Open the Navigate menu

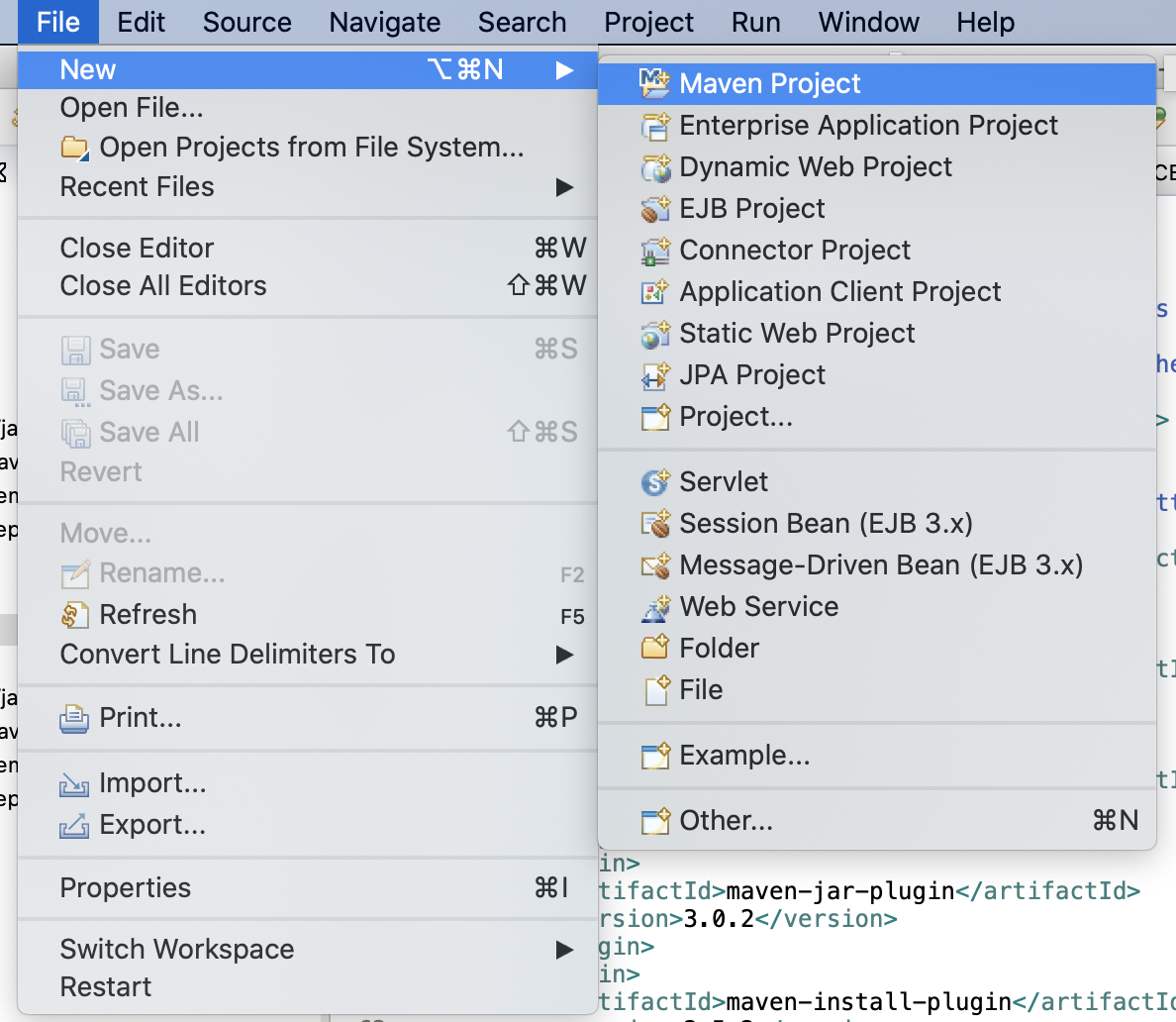tap(385, 22)
